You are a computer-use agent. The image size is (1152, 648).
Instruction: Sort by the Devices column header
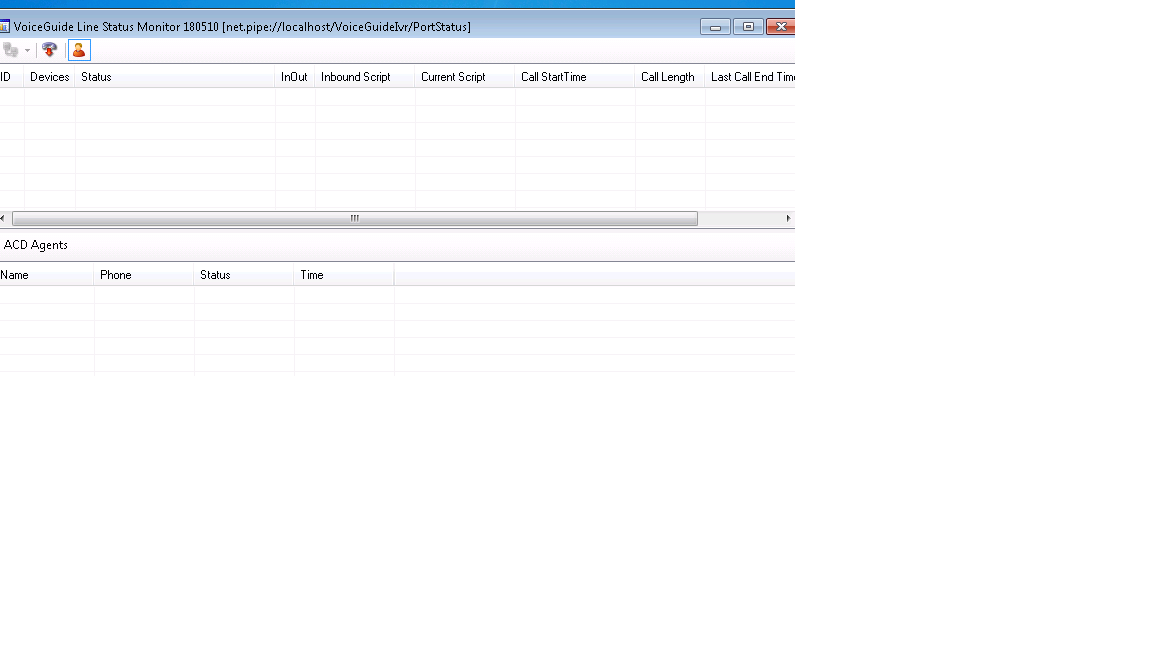click(50, 77)
